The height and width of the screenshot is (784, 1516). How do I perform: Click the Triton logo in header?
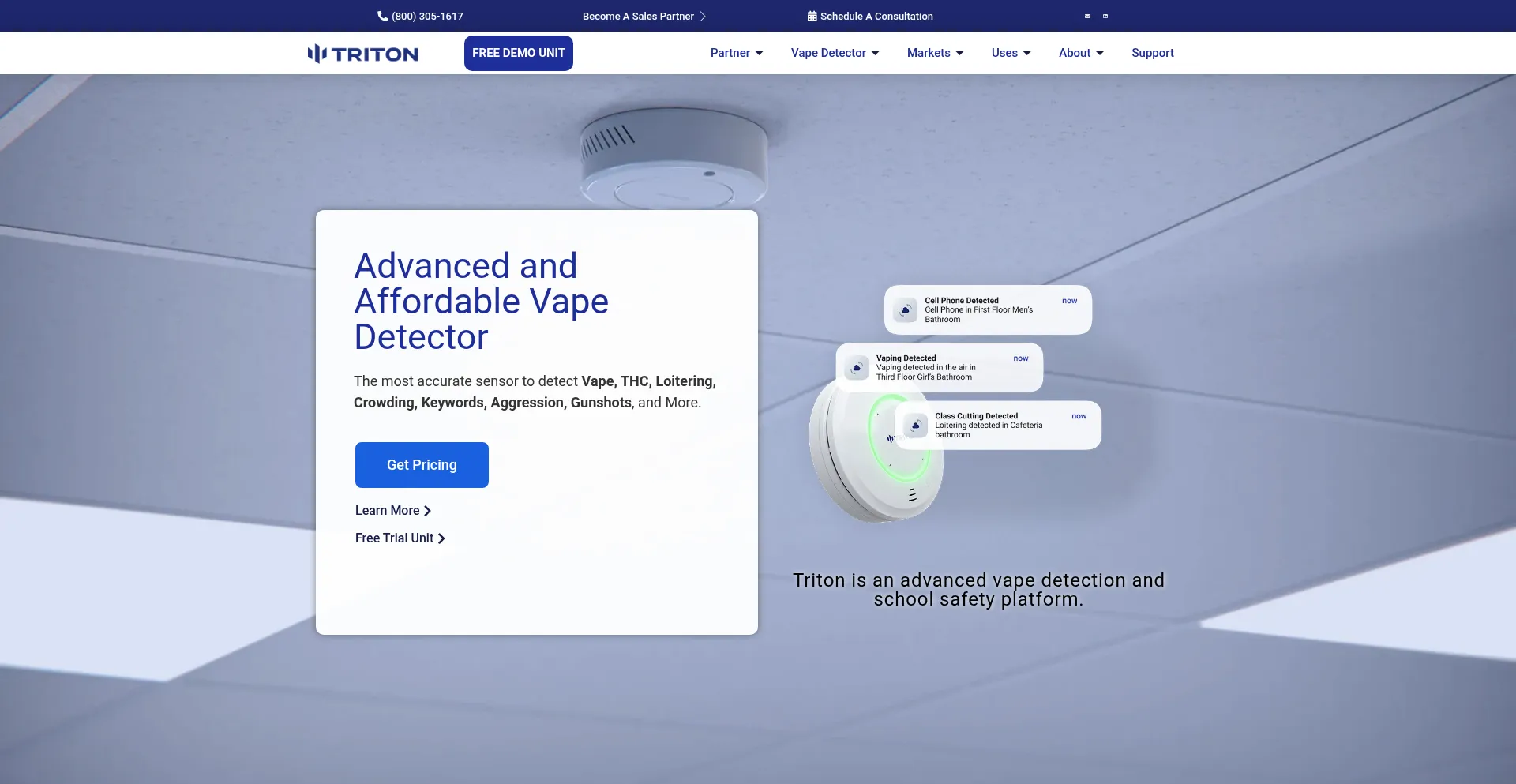(362, 54)
